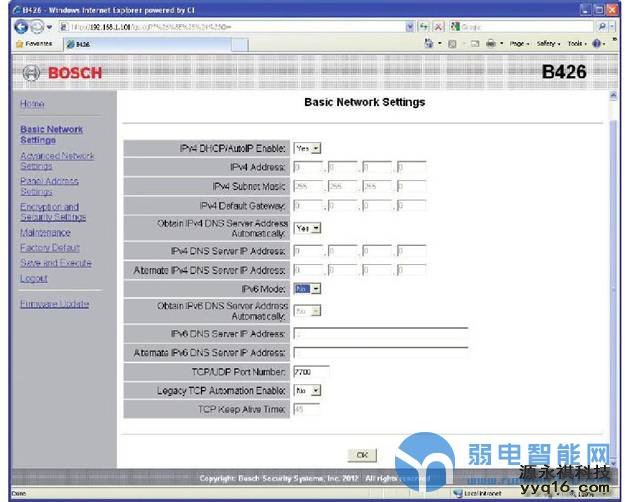Expand the IPv6 Mode dropdown

click(307, 288)
